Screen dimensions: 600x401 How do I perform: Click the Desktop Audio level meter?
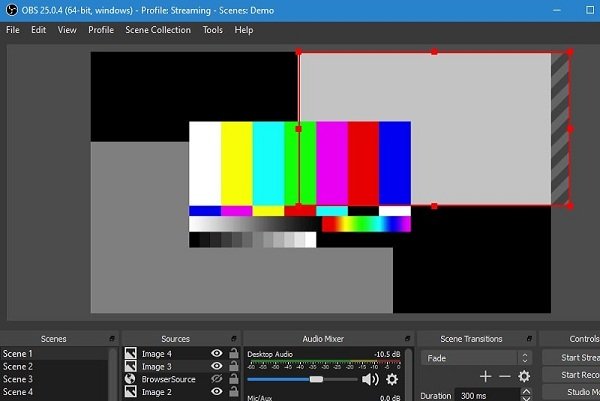coord(324,362)
